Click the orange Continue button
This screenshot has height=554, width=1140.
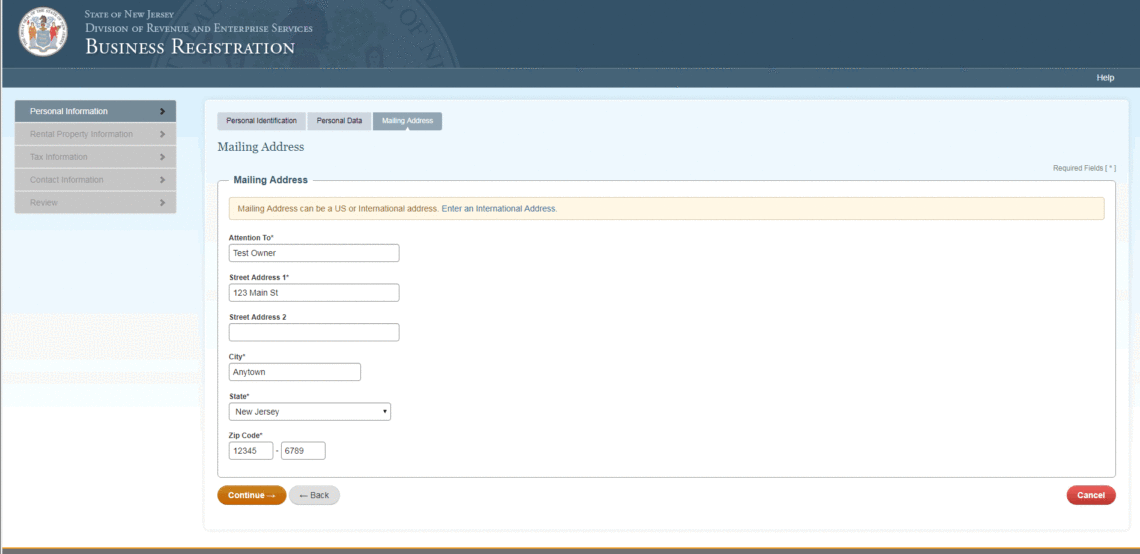(x=252, y=495)
